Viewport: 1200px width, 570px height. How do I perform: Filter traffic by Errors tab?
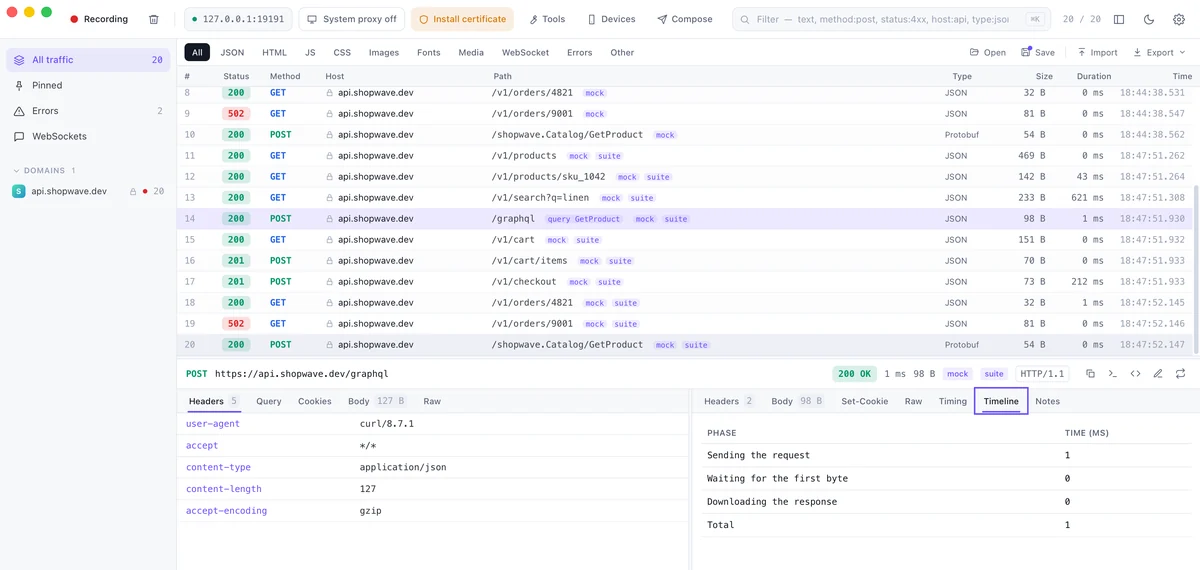580,52
